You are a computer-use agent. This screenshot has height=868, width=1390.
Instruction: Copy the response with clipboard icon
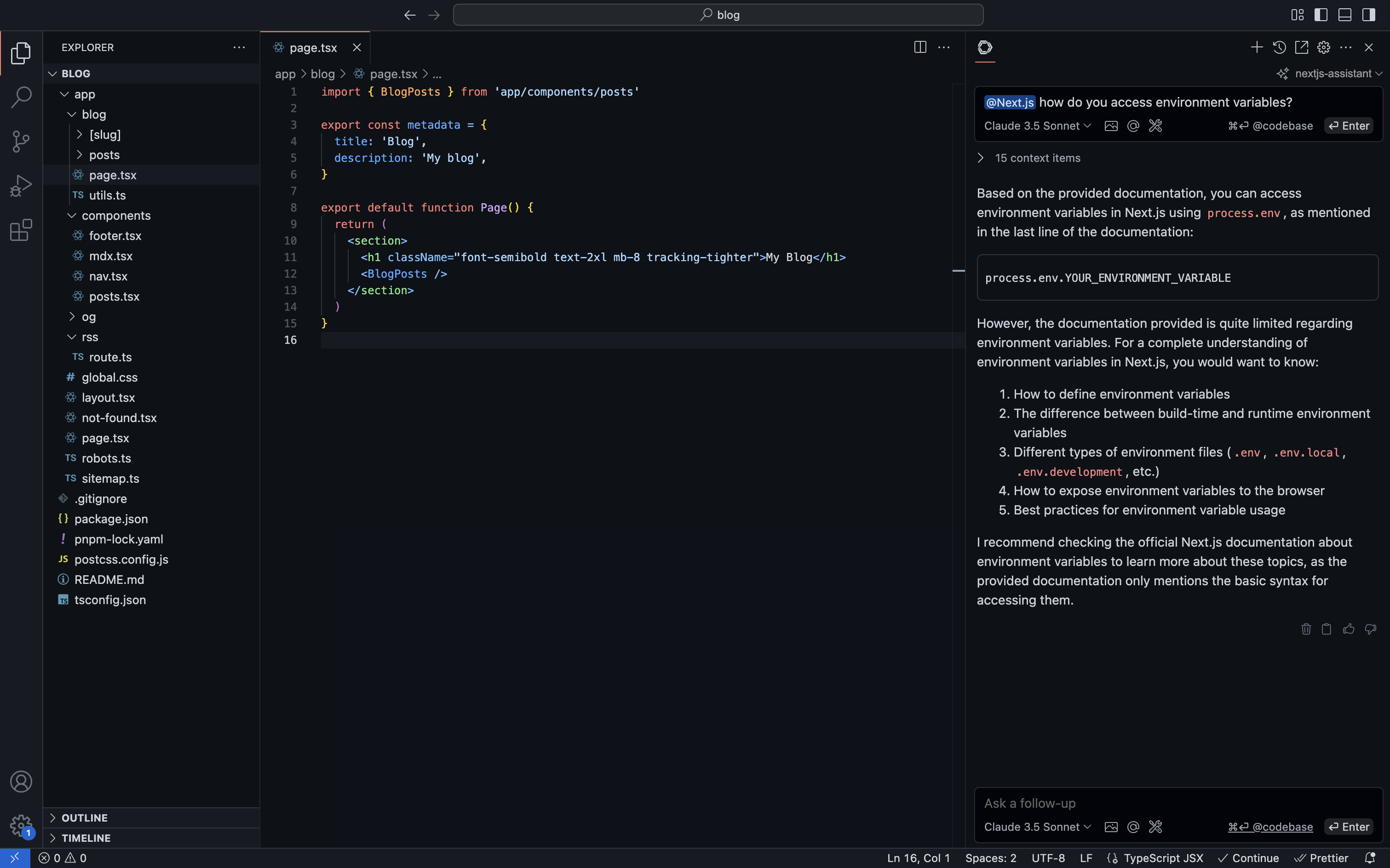[x=1326, y=629]
